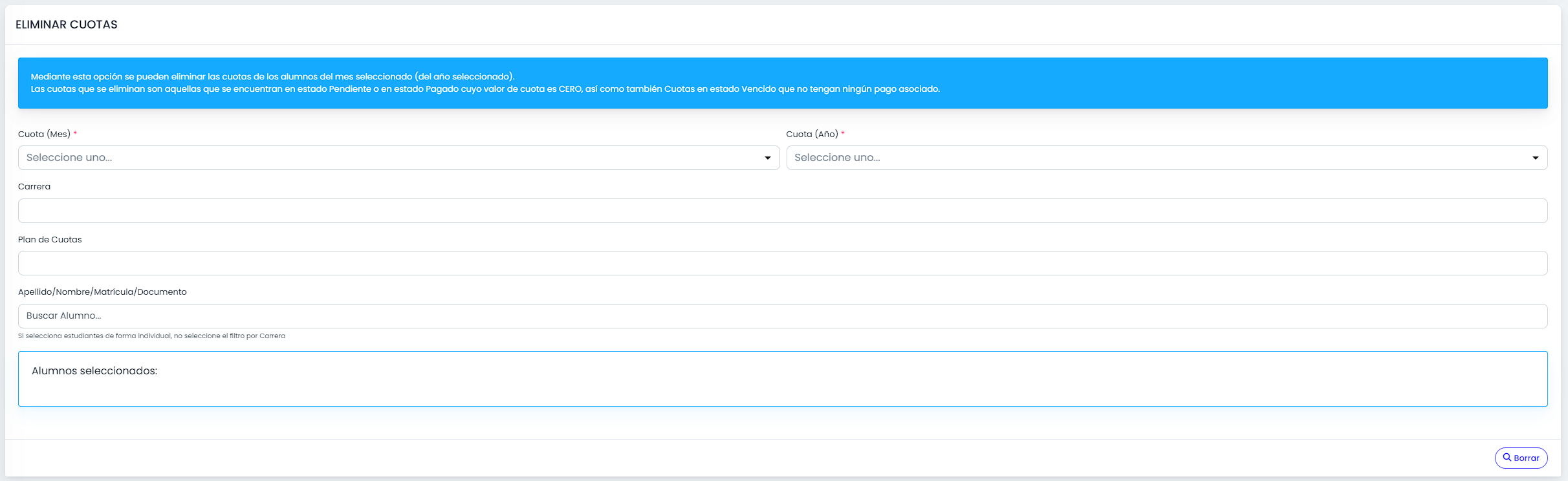Click the blue information banner
Screen dimensions: 1568x481
[x=783, y=83]
